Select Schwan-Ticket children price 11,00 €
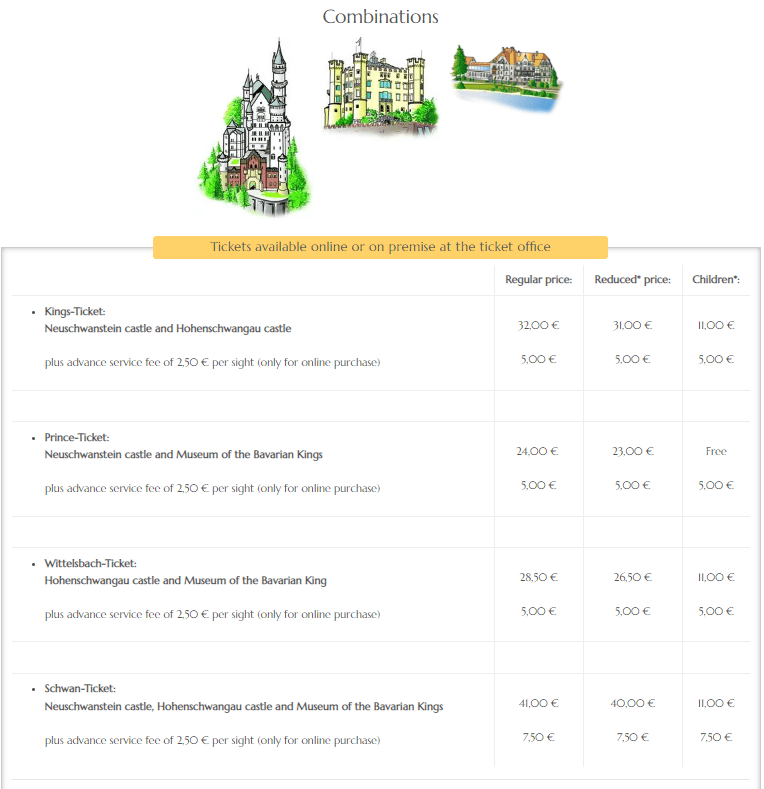The image size is (764, 789). click(x=716, y=703)
